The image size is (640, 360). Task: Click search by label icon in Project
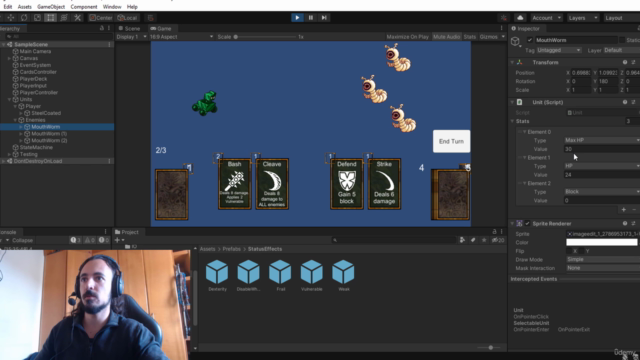tap(473, 240)
